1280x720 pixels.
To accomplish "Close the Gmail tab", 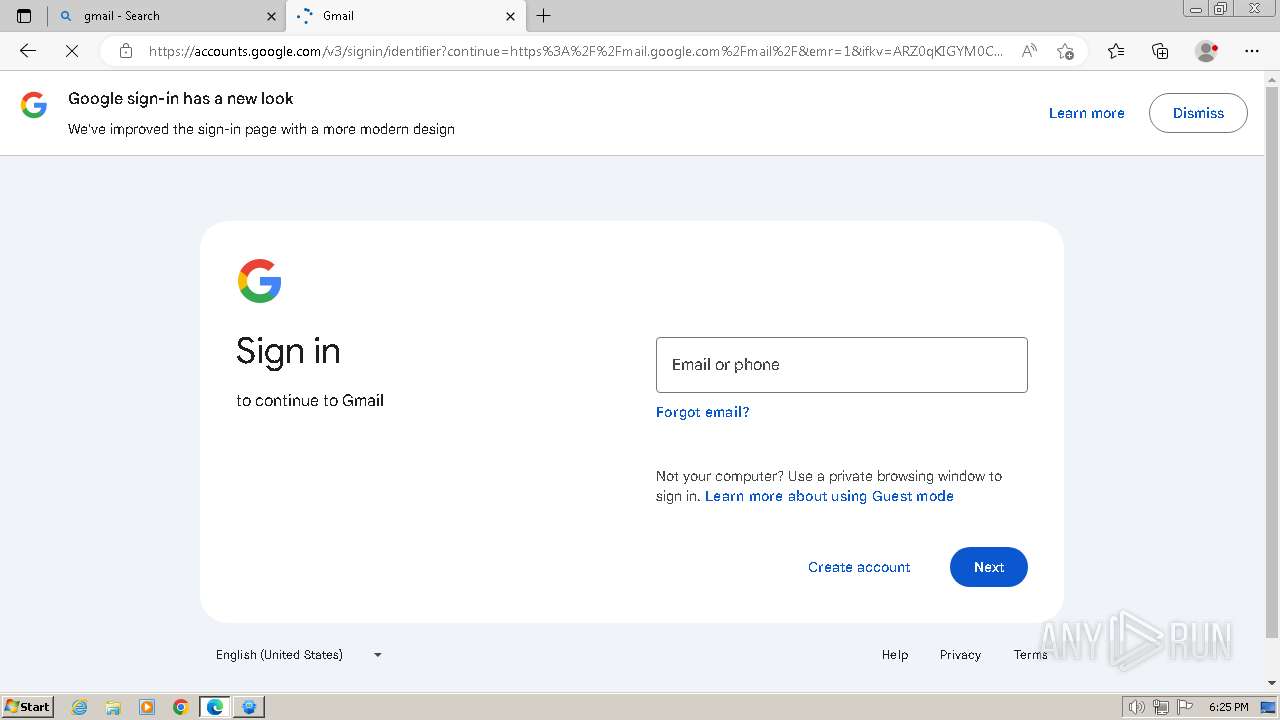I will (x=510, y=16).
